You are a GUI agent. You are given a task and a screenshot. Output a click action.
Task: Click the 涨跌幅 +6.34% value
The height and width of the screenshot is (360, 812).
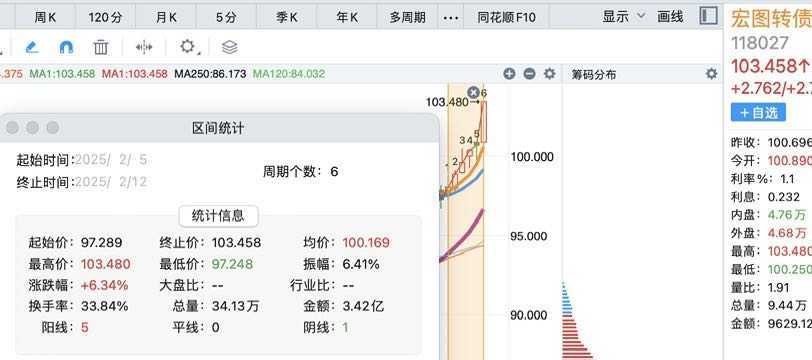tap(105, 285)
